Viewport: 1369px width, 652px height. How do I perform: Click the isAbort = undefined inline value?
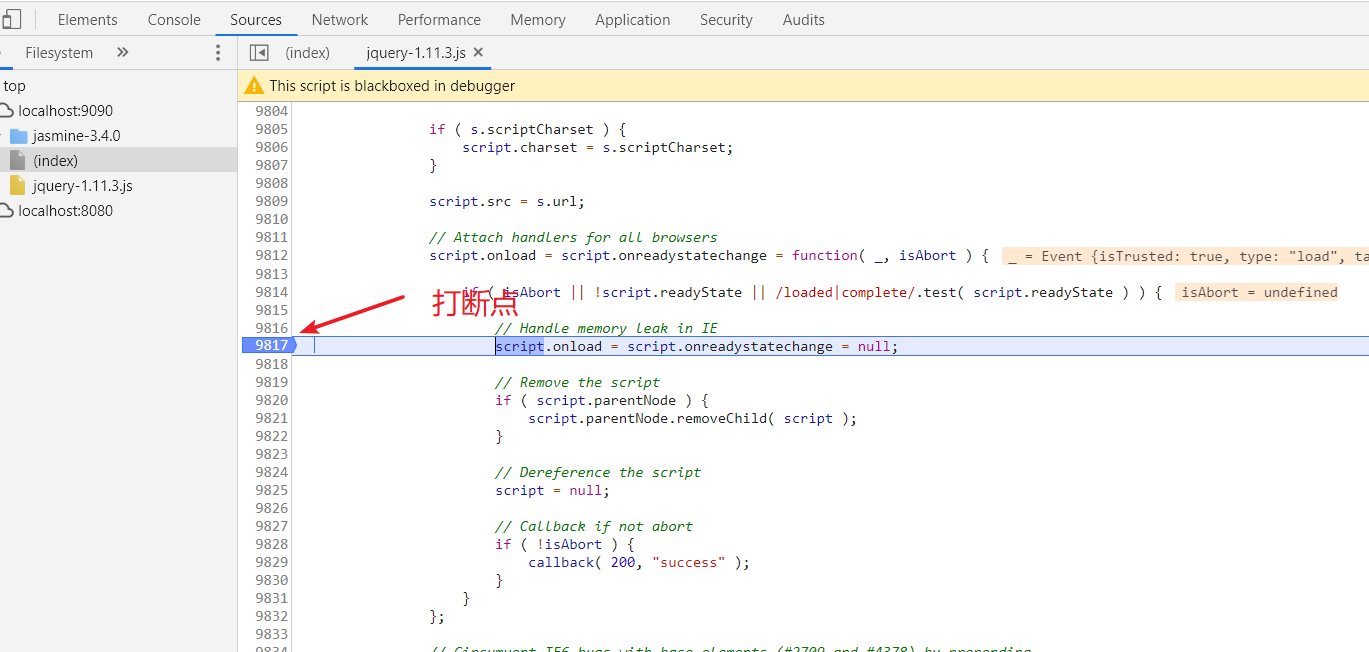pos(1256,291)
